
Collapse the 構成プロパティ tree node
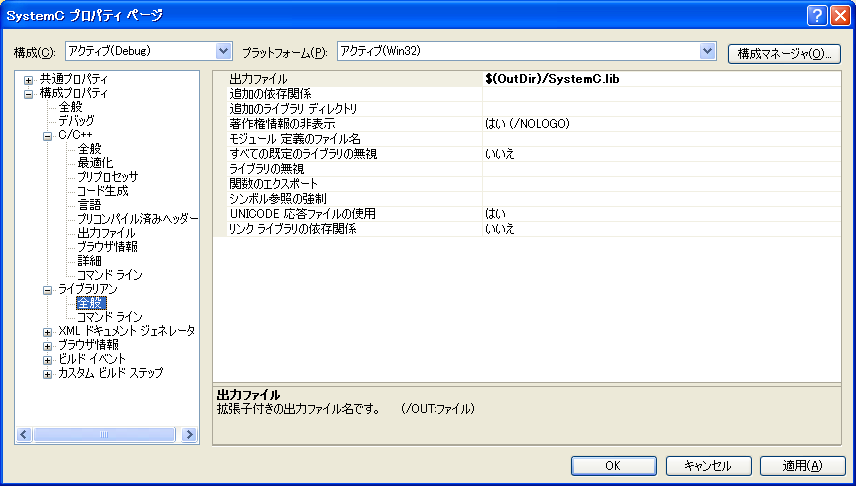[28, 94]
